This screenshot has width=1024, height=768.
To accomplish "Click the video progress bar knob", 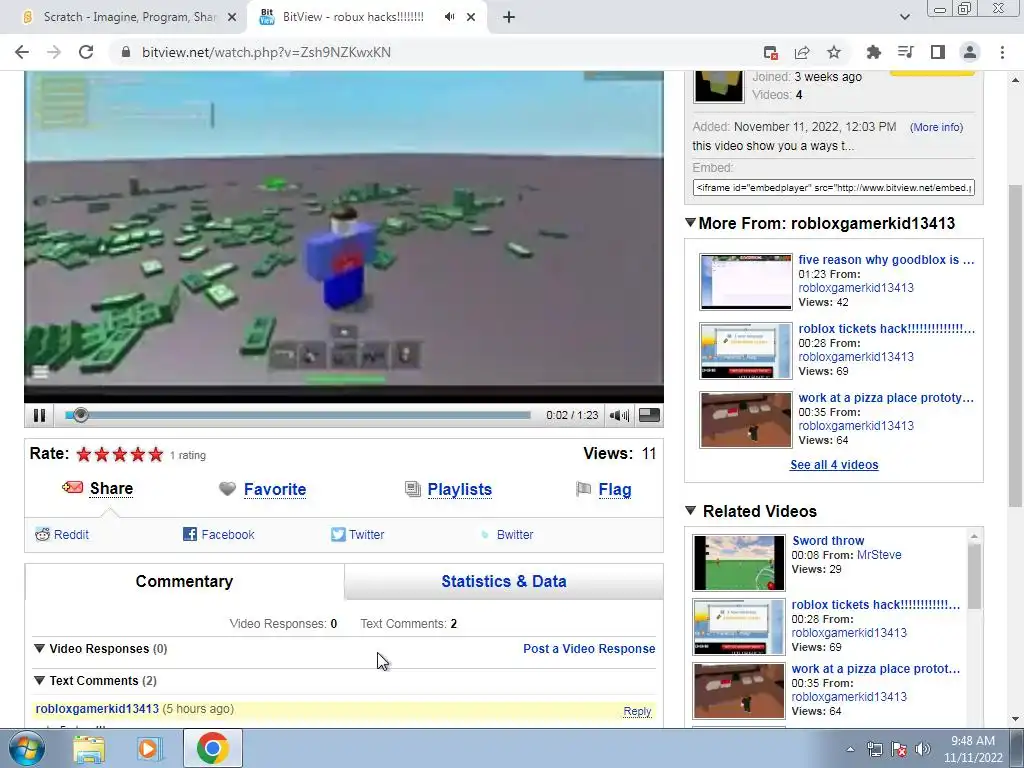I will 80,415.
